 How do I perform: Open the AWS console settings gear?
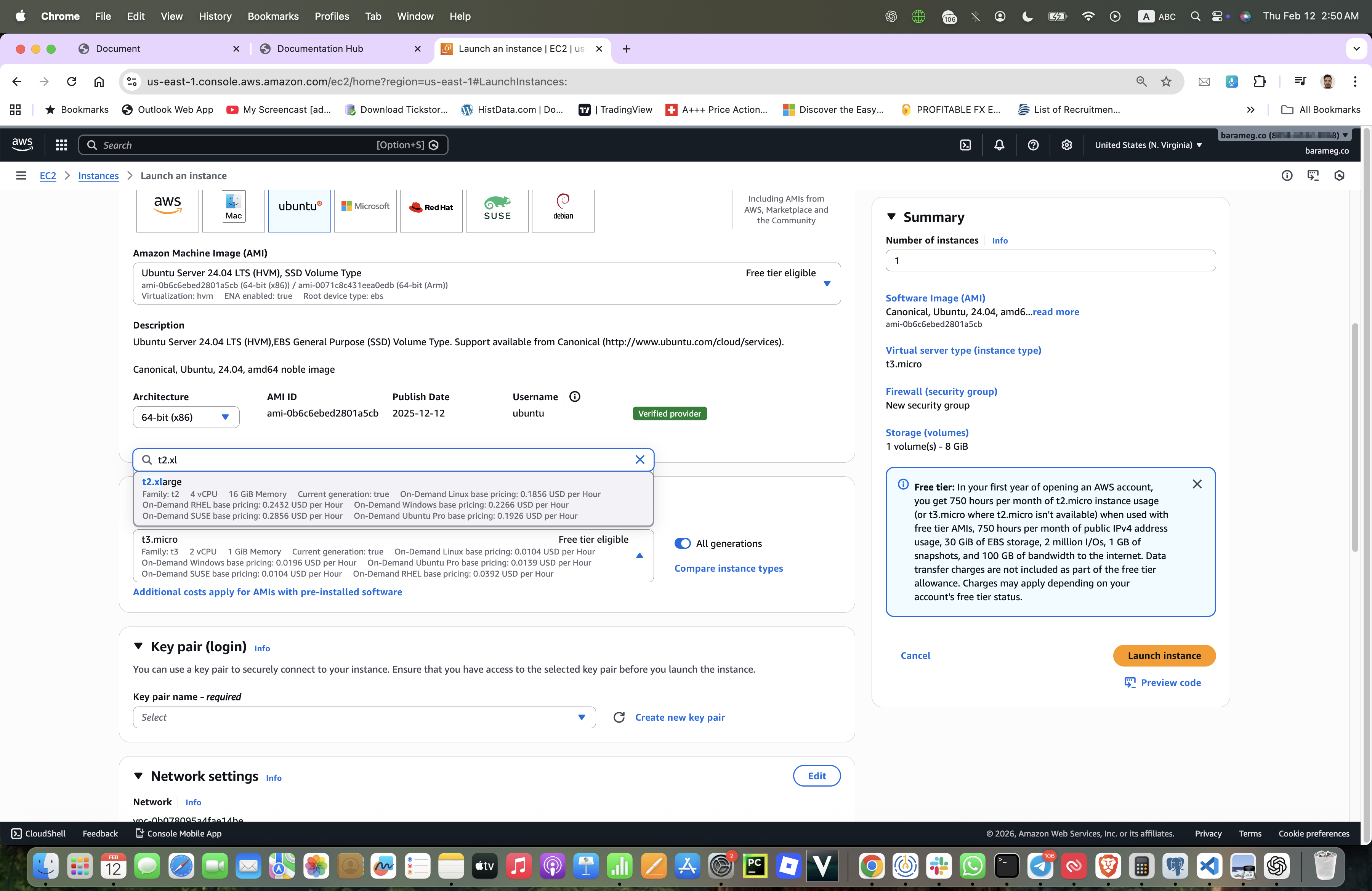pos(1066,145)
